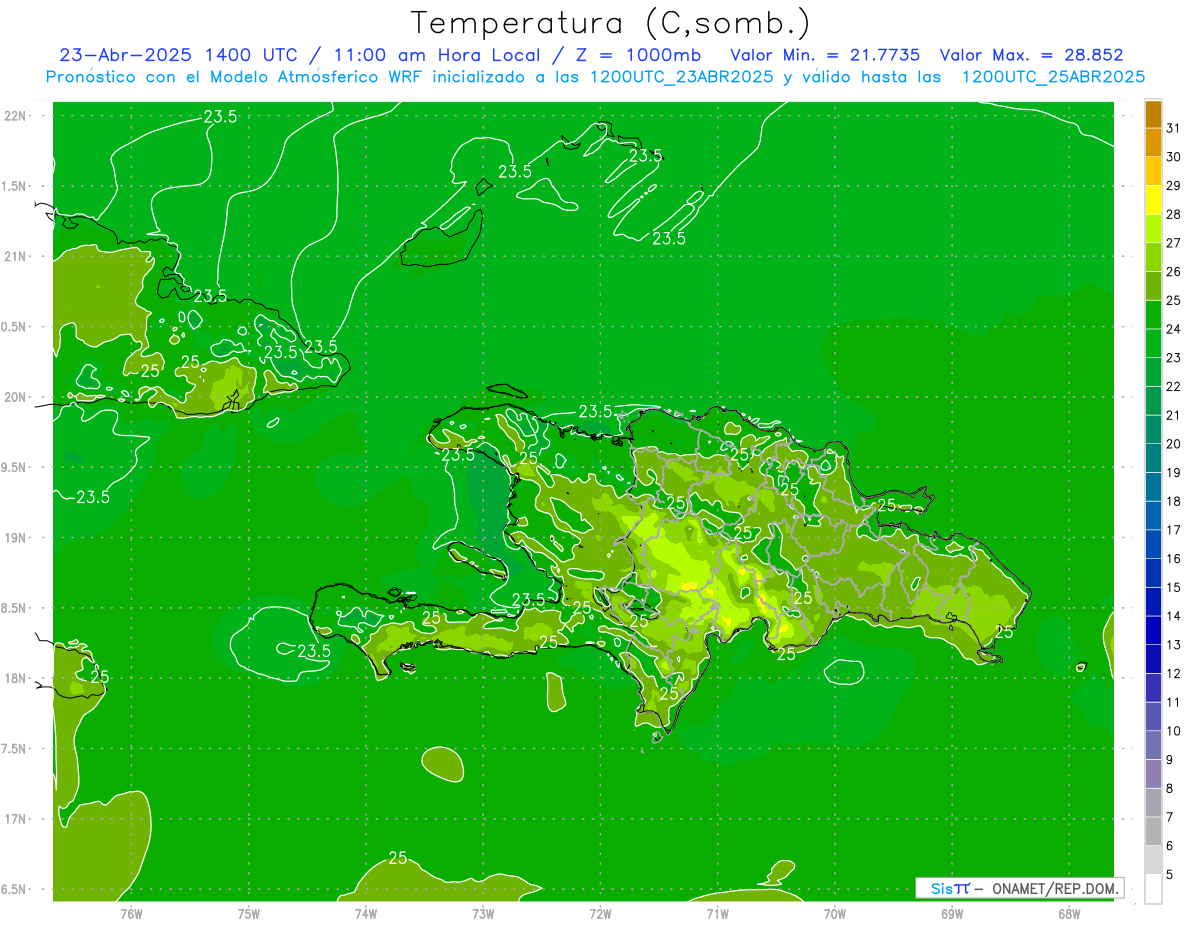Click the '17N' latitude axis label
Viewport: 1200px width, 927px height.
(x=14, y=819)
